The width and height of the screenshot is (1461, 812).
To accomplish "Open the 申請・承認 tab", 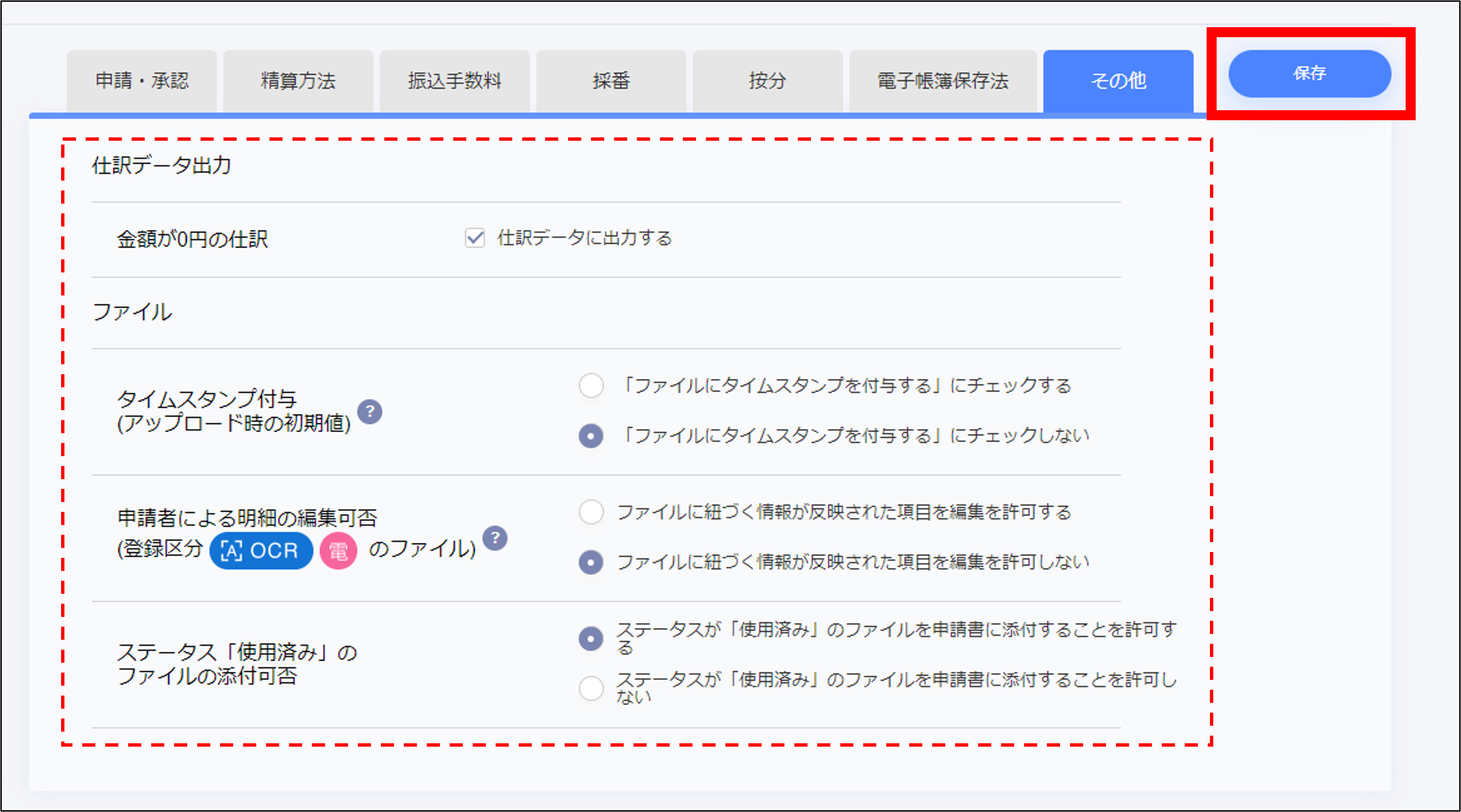I will (x=142, y=81).
